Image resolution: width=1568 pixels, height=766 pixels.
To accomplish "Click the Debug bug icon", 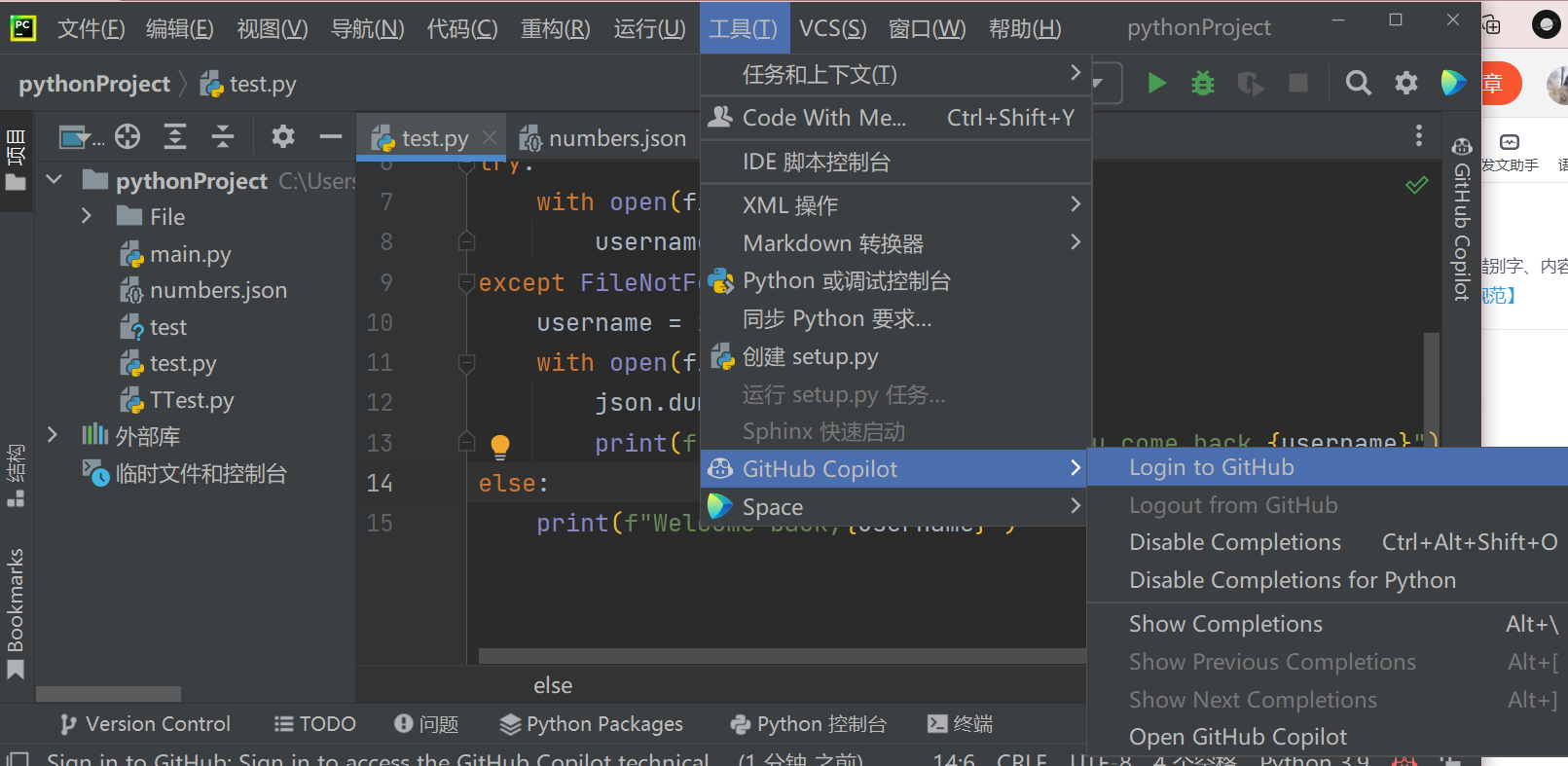I will point(1203,84).
